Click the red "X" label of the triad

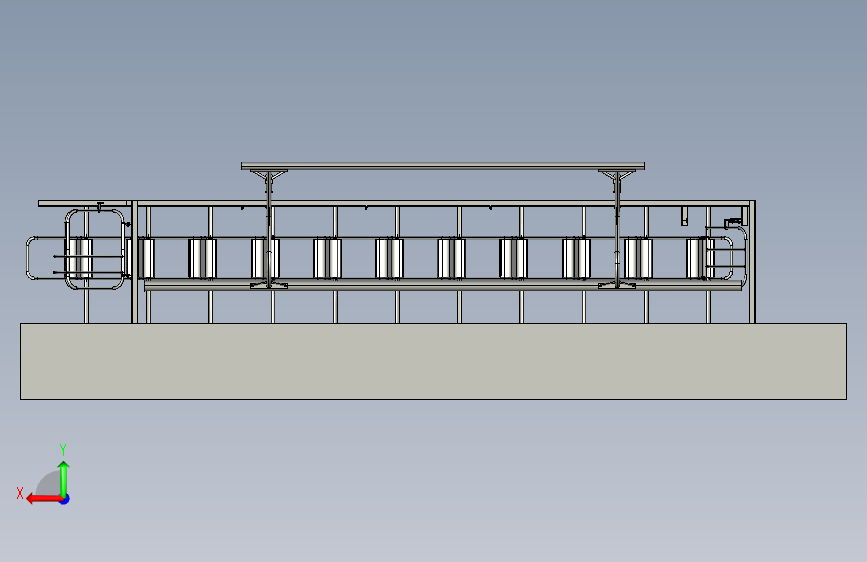(20, 493)
